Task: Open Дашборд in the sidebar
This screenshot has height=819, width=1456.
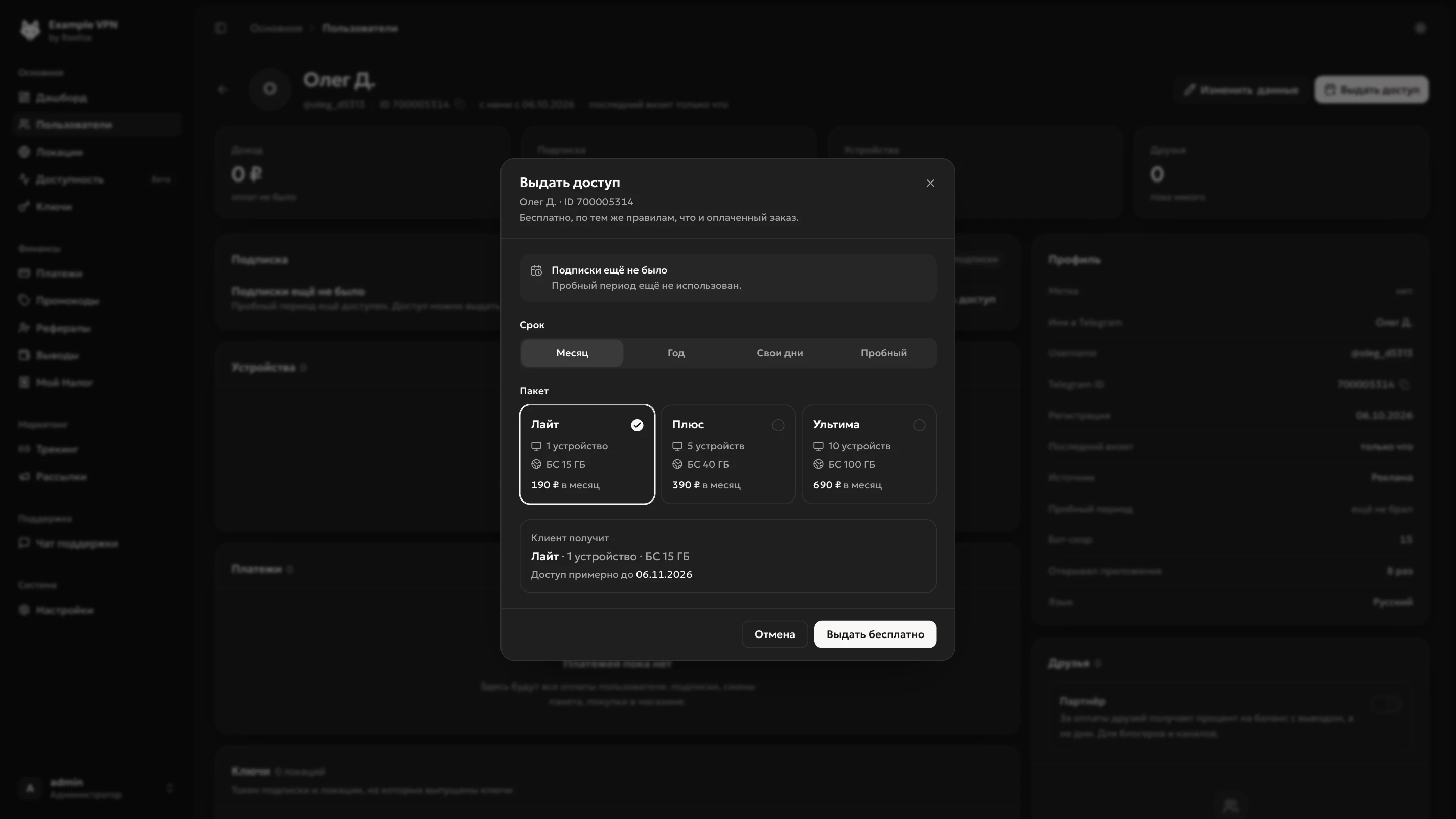Action: pyautogui.click(x=96, y=98)
